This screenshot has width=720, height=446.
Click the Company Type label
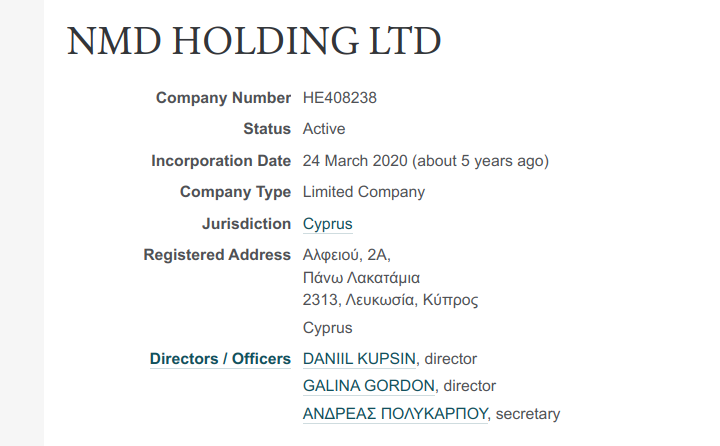[235, 192]
